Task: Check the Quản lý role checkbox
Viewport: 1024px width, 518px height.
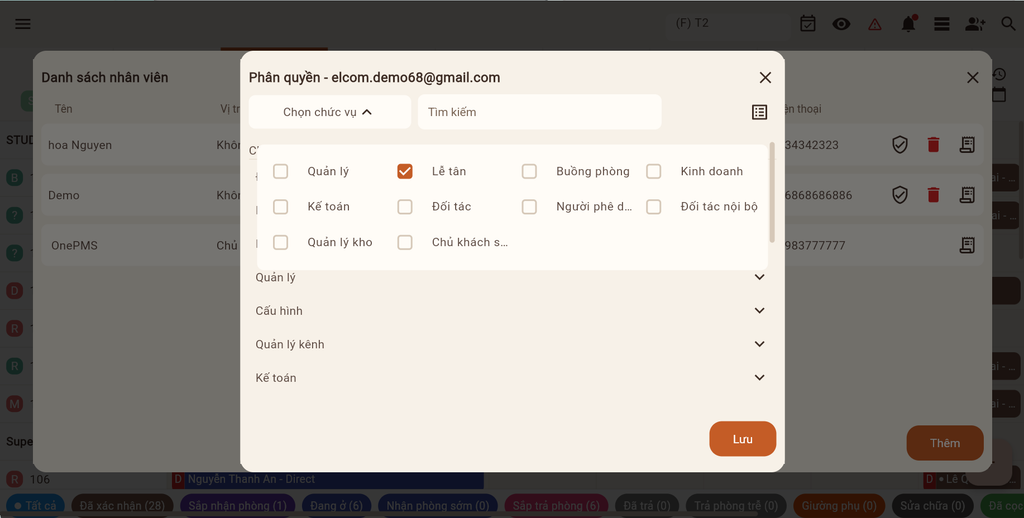Action: click(x=280, y=171)
